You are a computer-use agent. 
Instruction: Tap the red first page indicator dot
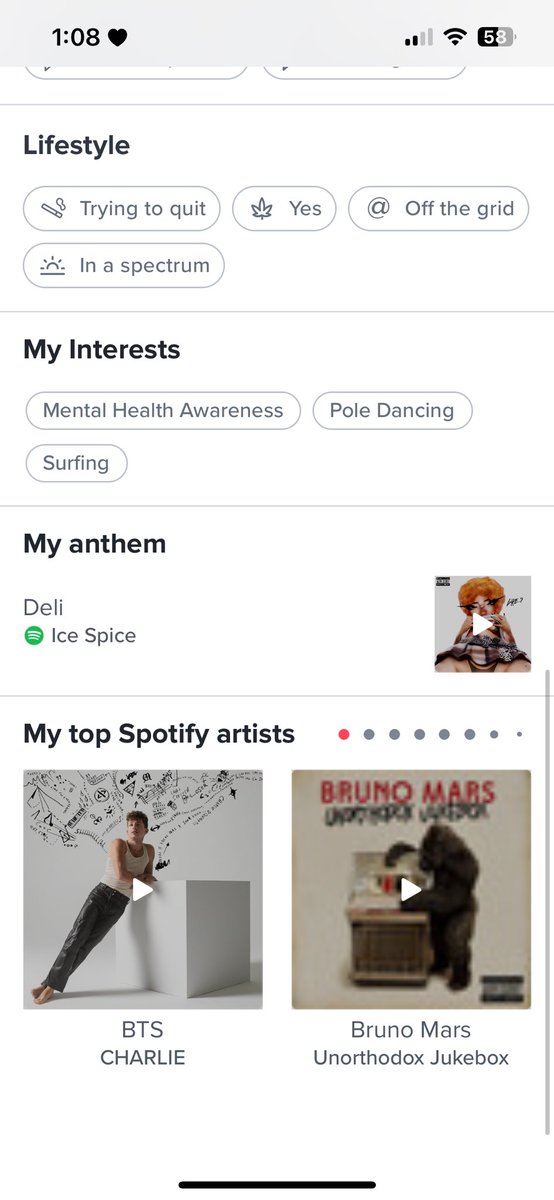(344, 734)
